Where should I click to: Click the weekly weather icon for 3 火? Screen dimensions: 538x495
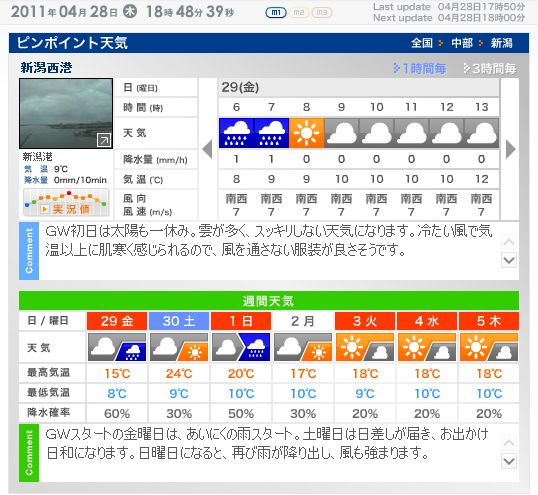[365, 347]
